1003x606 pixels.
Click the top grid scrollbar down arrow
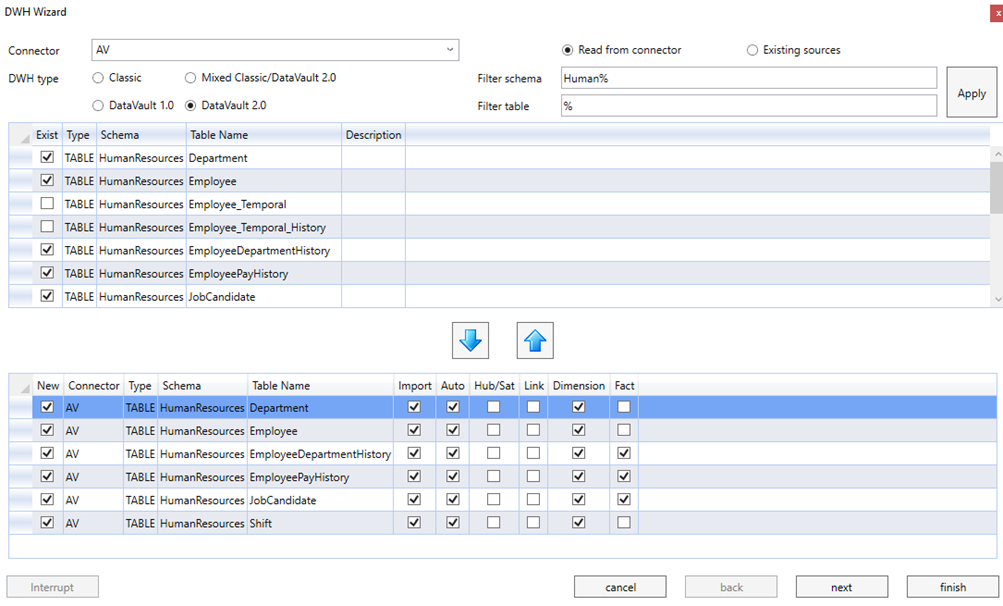coord(997,299)
